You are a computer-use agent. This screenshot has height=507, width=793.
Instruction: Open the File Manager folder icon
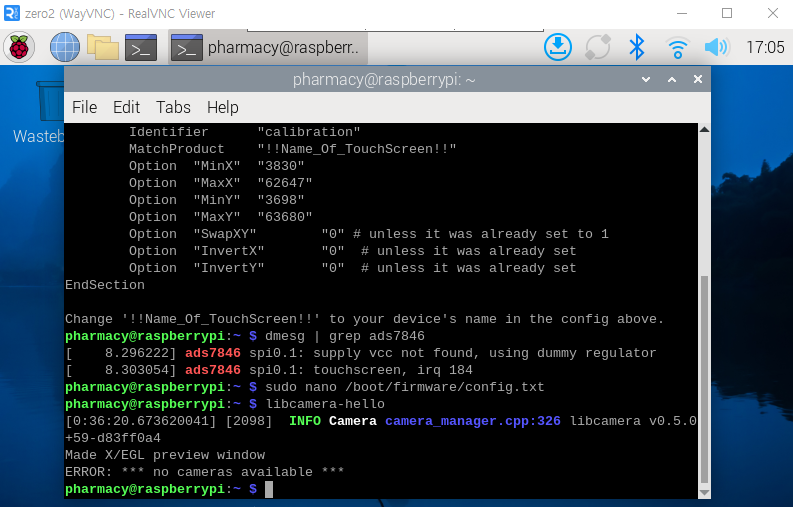coord(102,47)
